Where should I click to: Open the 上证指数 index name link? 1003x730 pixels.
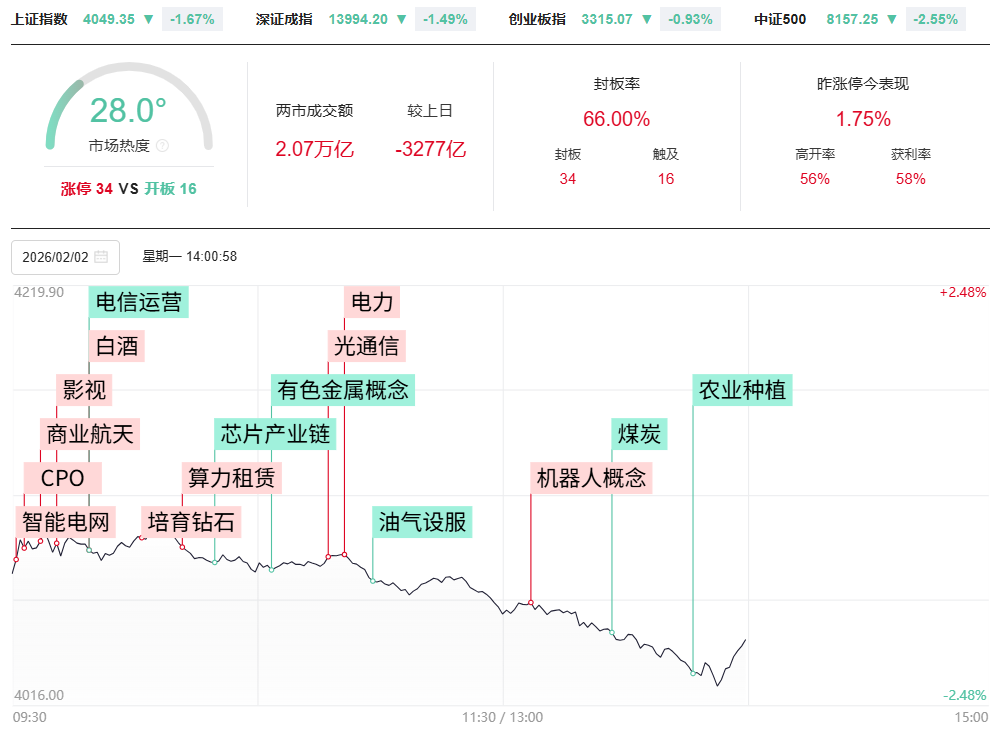(x=40, y=19)
